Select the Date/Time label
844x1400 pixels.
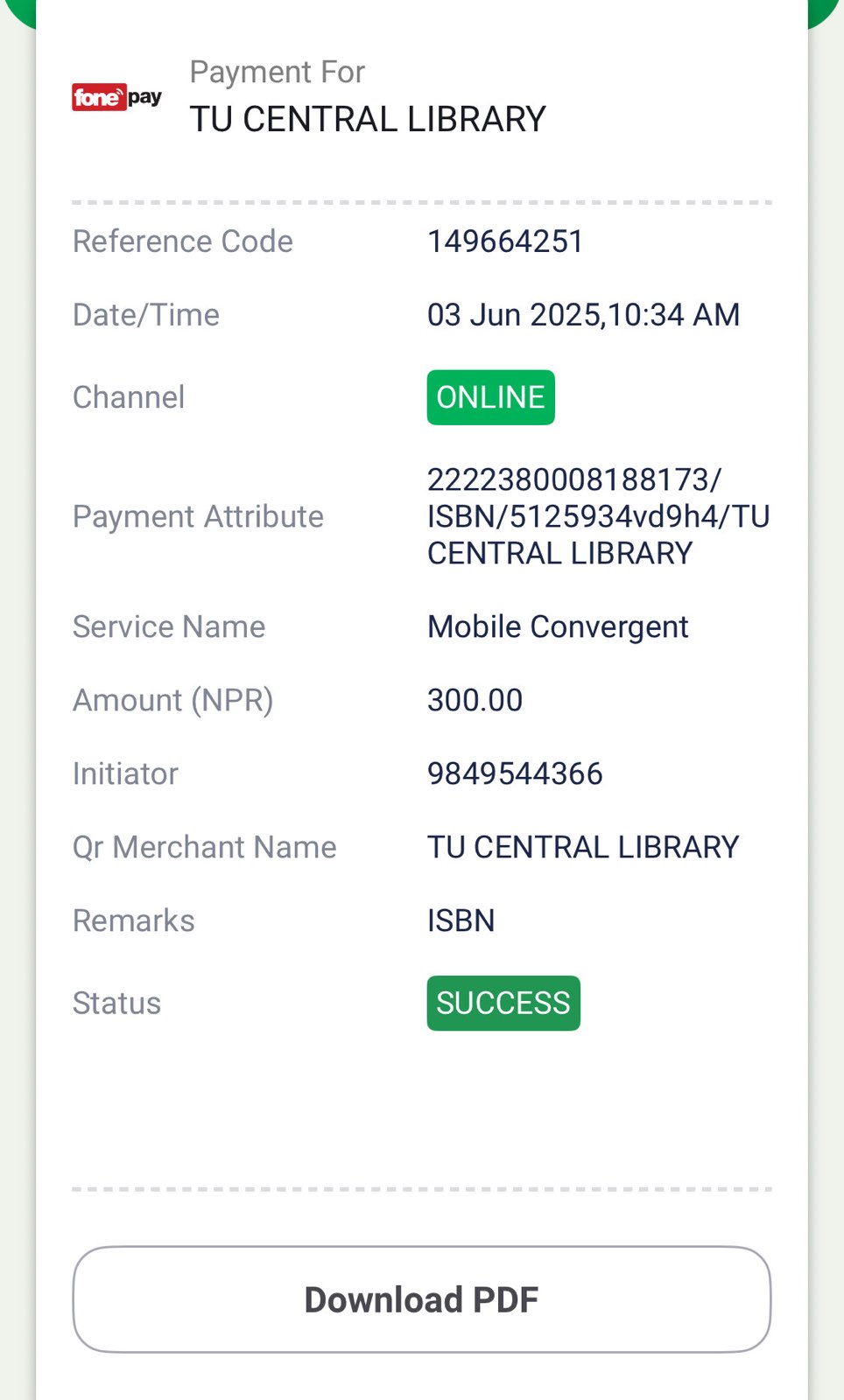click(x=145, y=315)
